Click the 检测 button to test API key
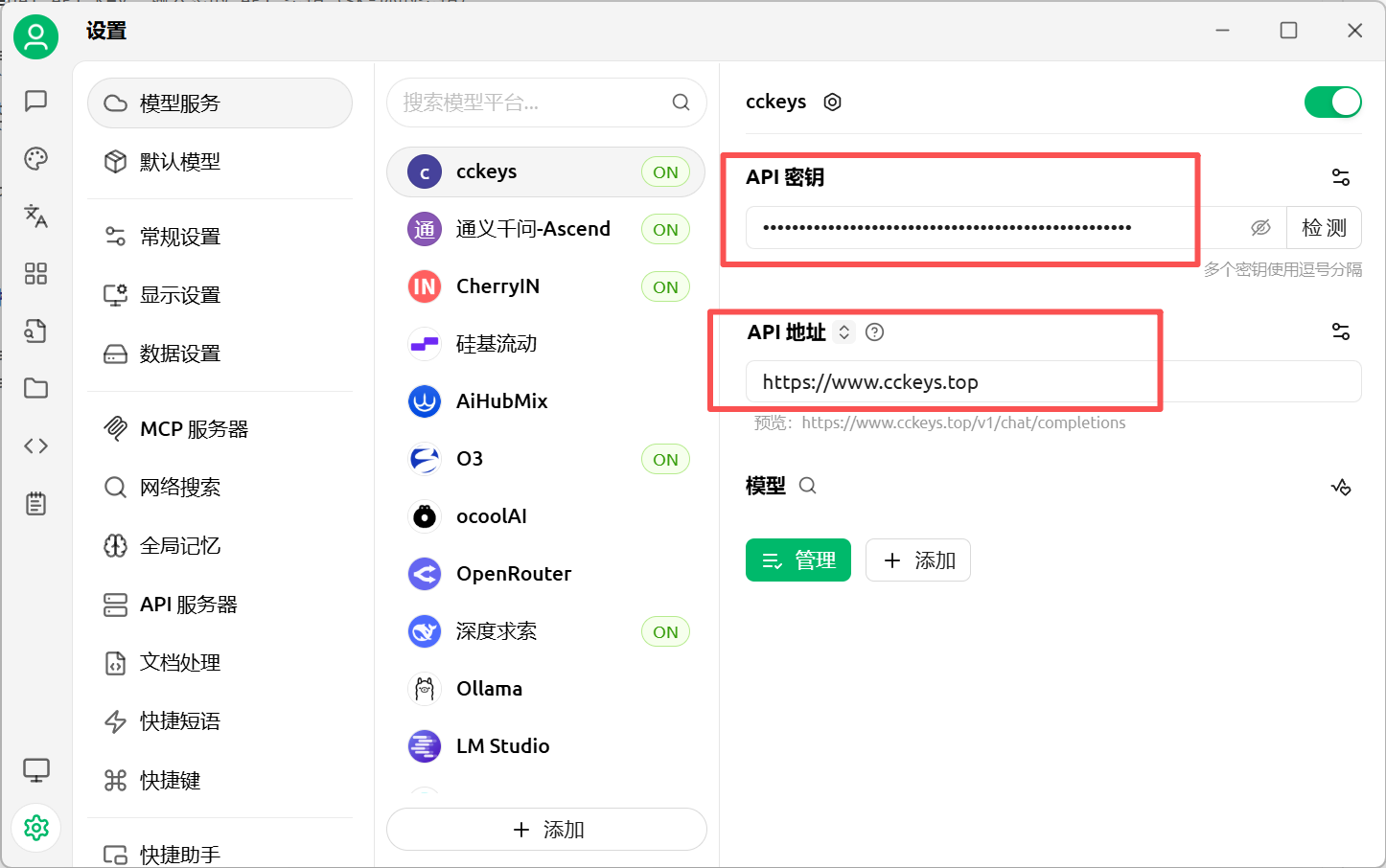The width and height of the screenshot is (1386, 868). [x=1324, y=227]
